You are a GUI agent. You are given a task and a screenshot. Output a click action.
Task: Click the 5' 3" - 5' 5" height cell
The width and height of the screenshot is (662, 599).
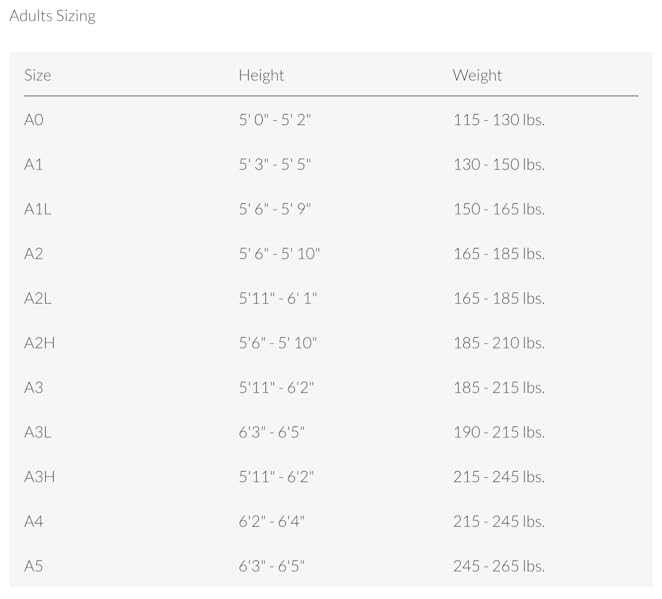point(275,164)
